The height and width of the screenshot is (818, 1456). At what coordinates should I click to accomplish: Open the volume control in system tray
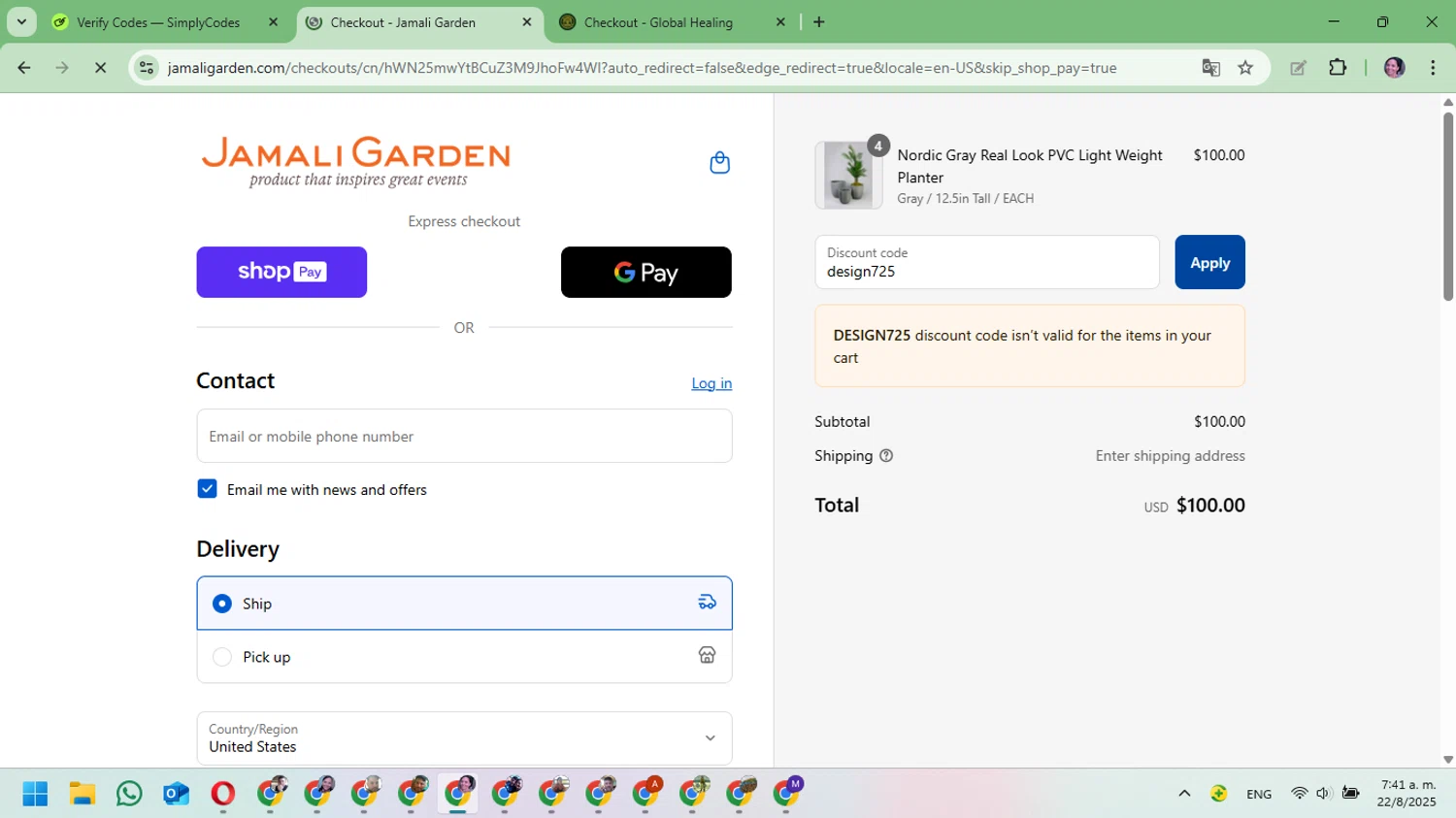pos(1323,794)
